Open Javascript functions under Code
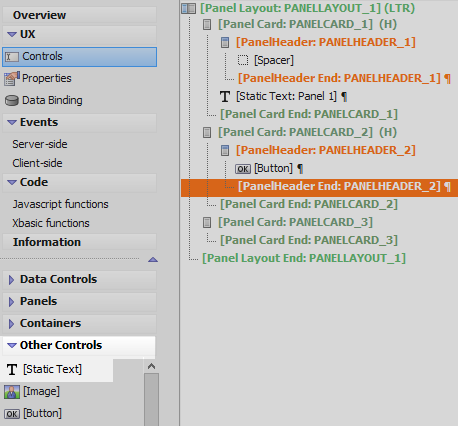458x426 pixels. (x=60, y=204)
